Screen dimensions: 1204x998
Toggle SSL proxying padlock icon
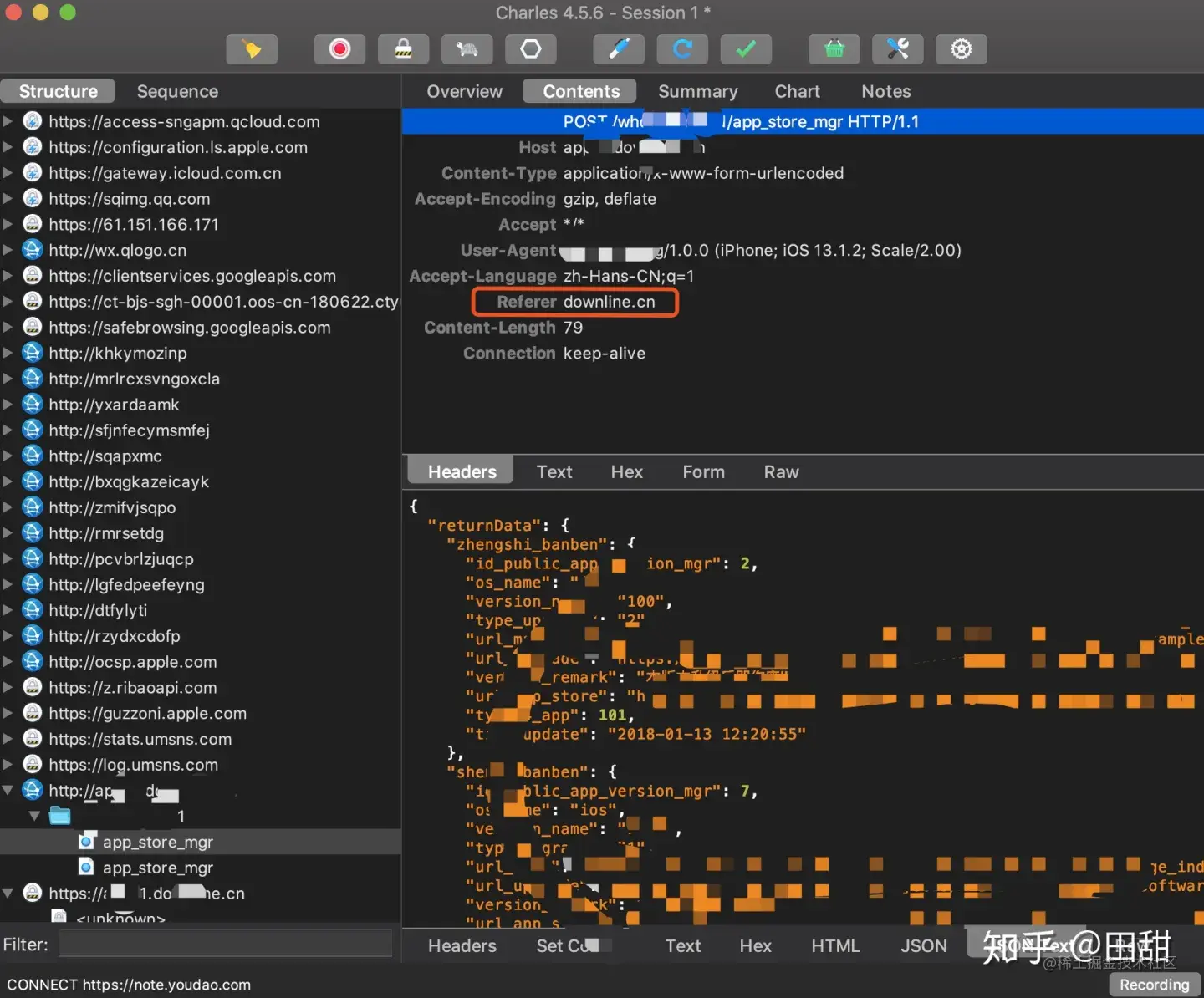coord(403,49)
